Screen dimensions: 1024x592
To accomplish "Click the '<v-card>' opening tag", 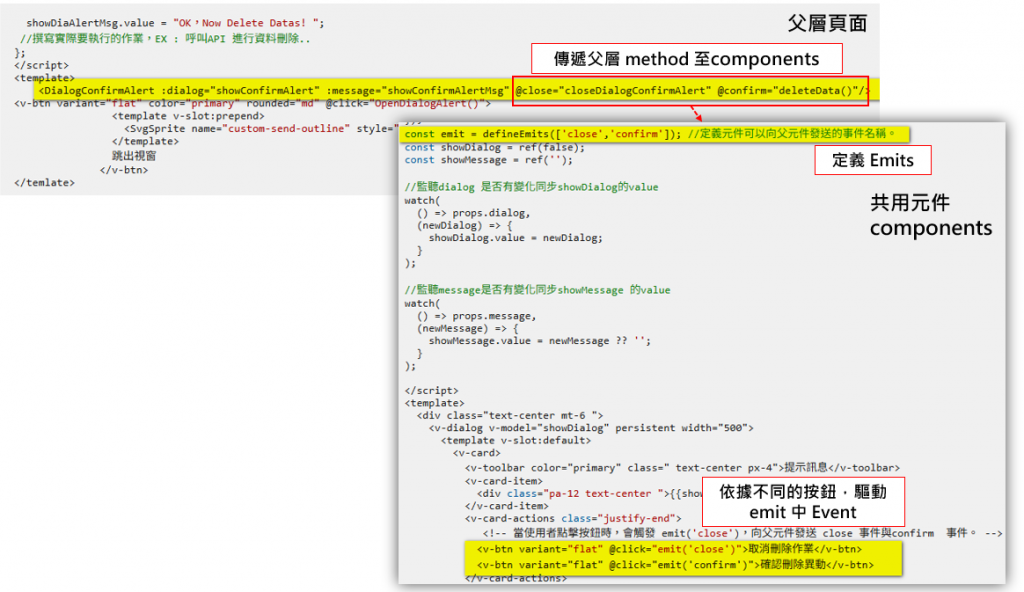I will (x=477, y=453).
